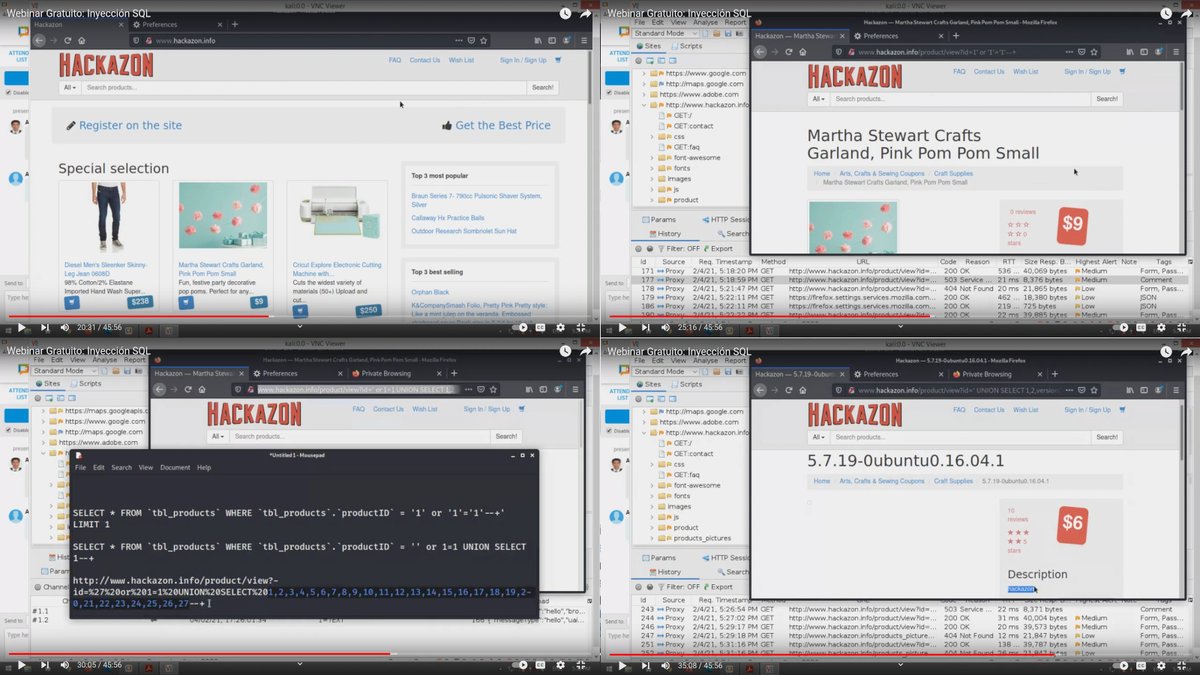Expand font-awesome folder in 25:16 frame
1200x675 pixels.
(x=653, y=157)
